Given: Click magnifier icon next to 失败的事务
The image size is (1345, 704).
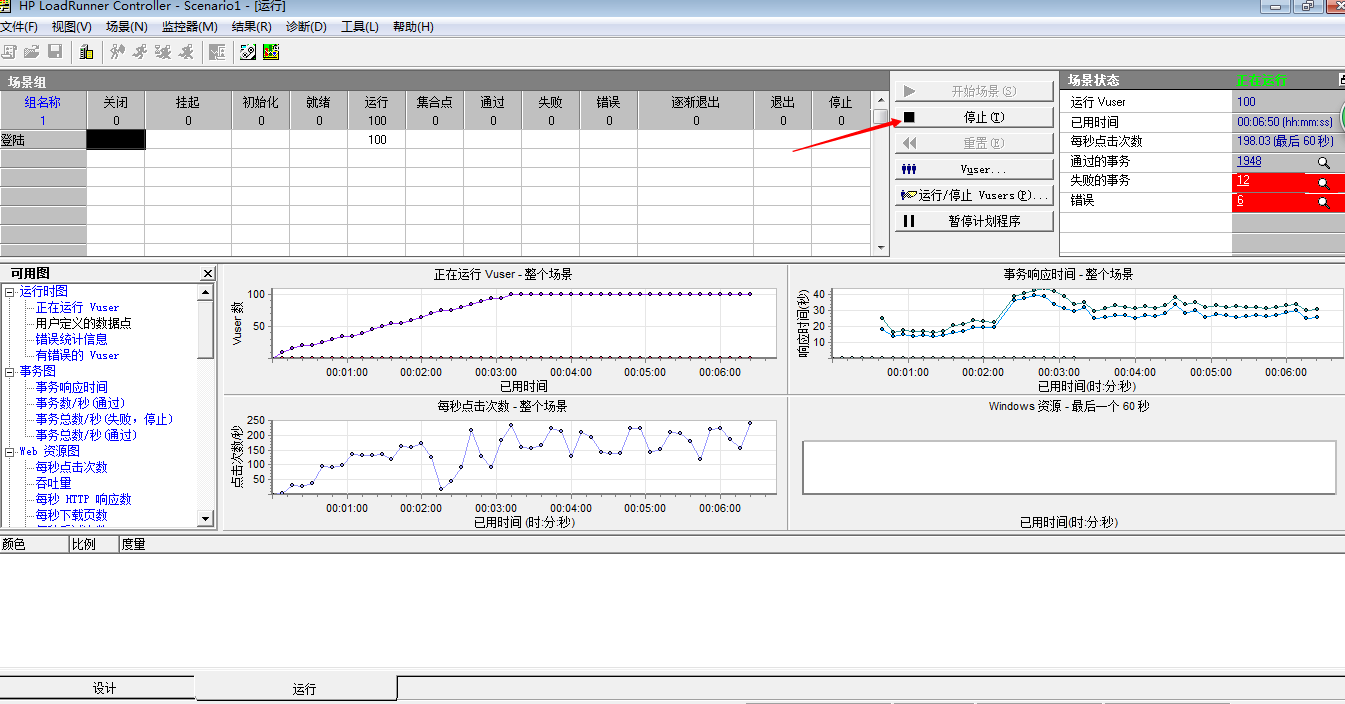Looking at the screenshot, I should pos(1323,182).
